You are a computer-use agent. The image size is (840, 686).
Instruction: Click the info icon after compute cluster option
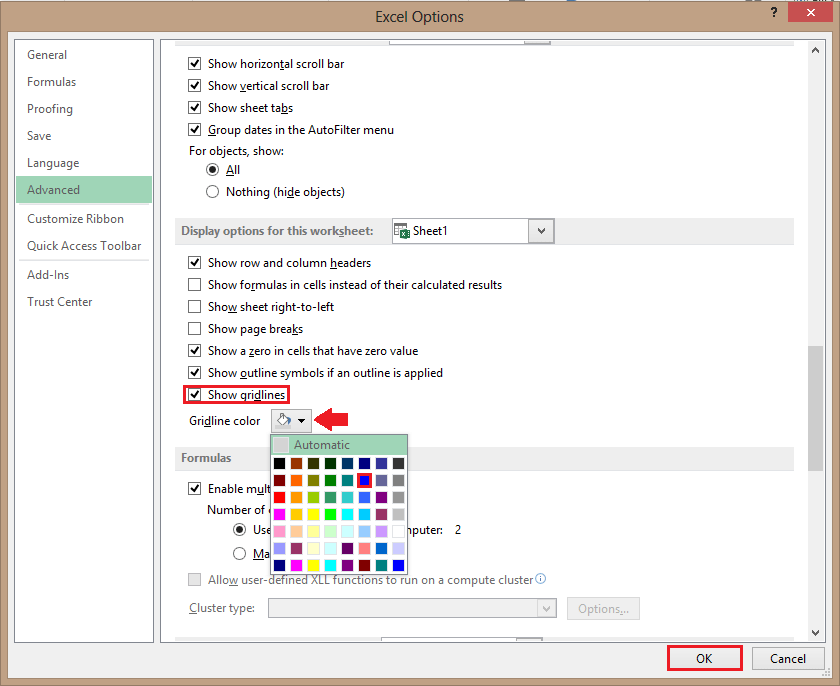pos(541,579)
